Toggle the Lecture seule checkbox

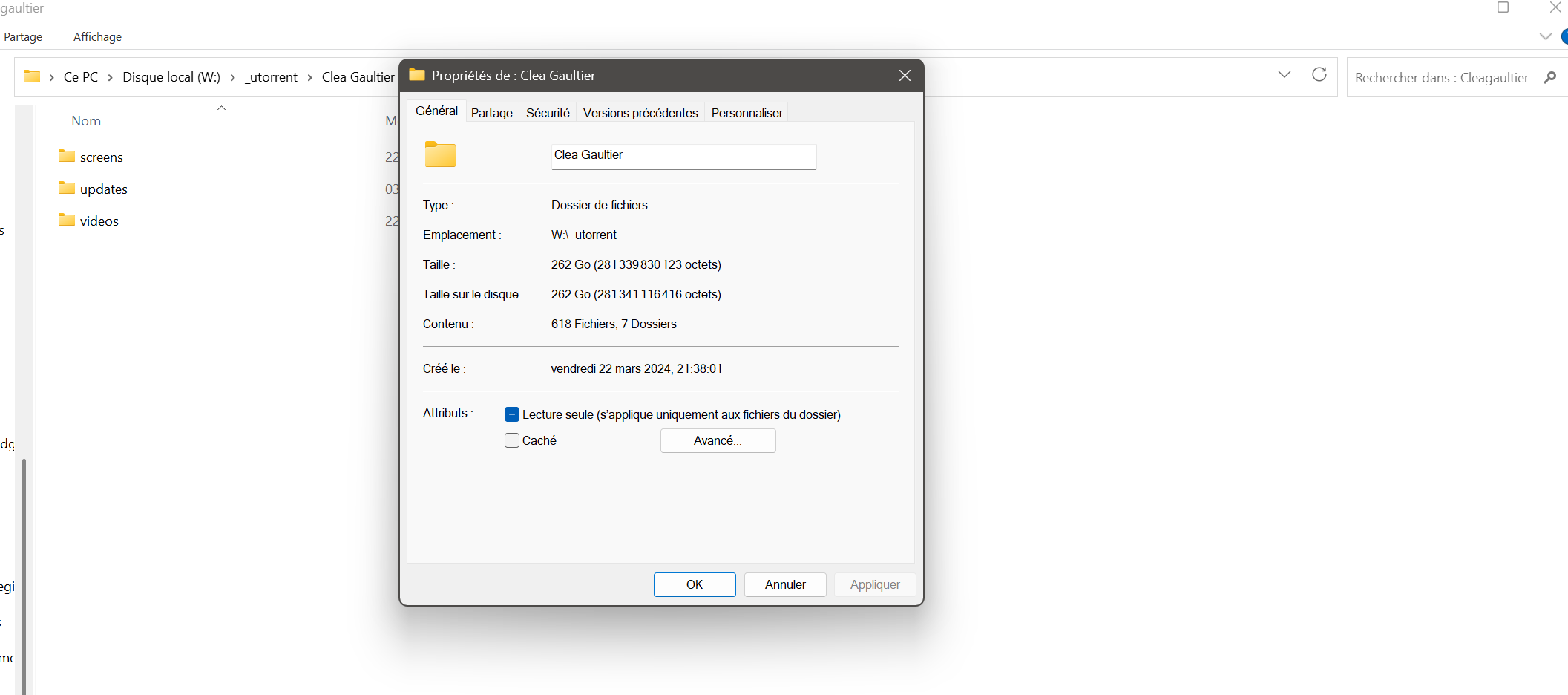(512, 414)
